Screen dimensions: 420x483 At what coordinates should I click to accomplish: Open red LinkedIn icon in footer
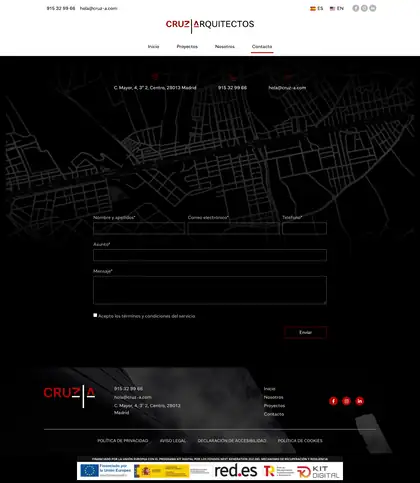click(359, 401)
